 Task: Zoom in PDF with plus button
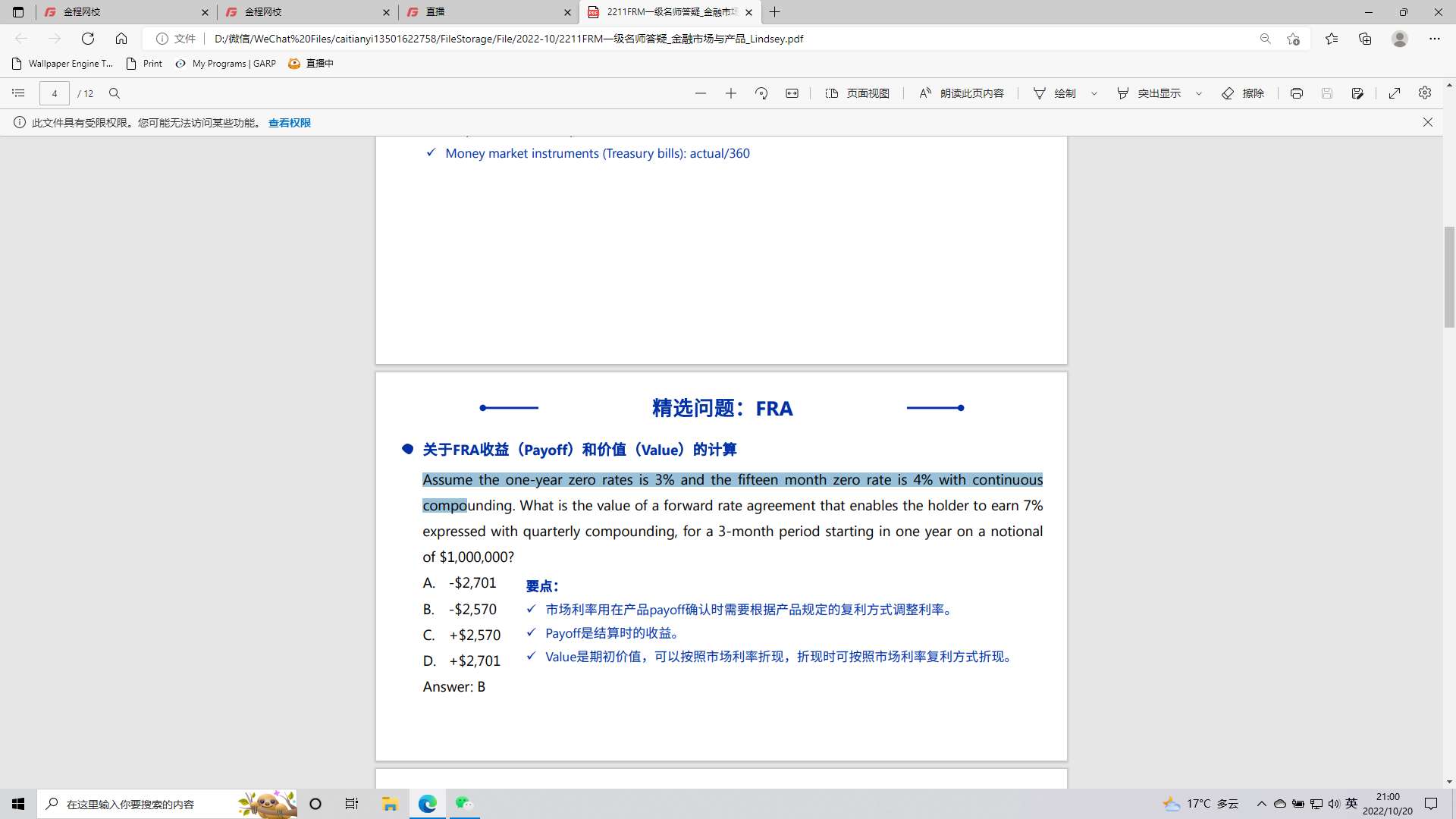[730, 93]
